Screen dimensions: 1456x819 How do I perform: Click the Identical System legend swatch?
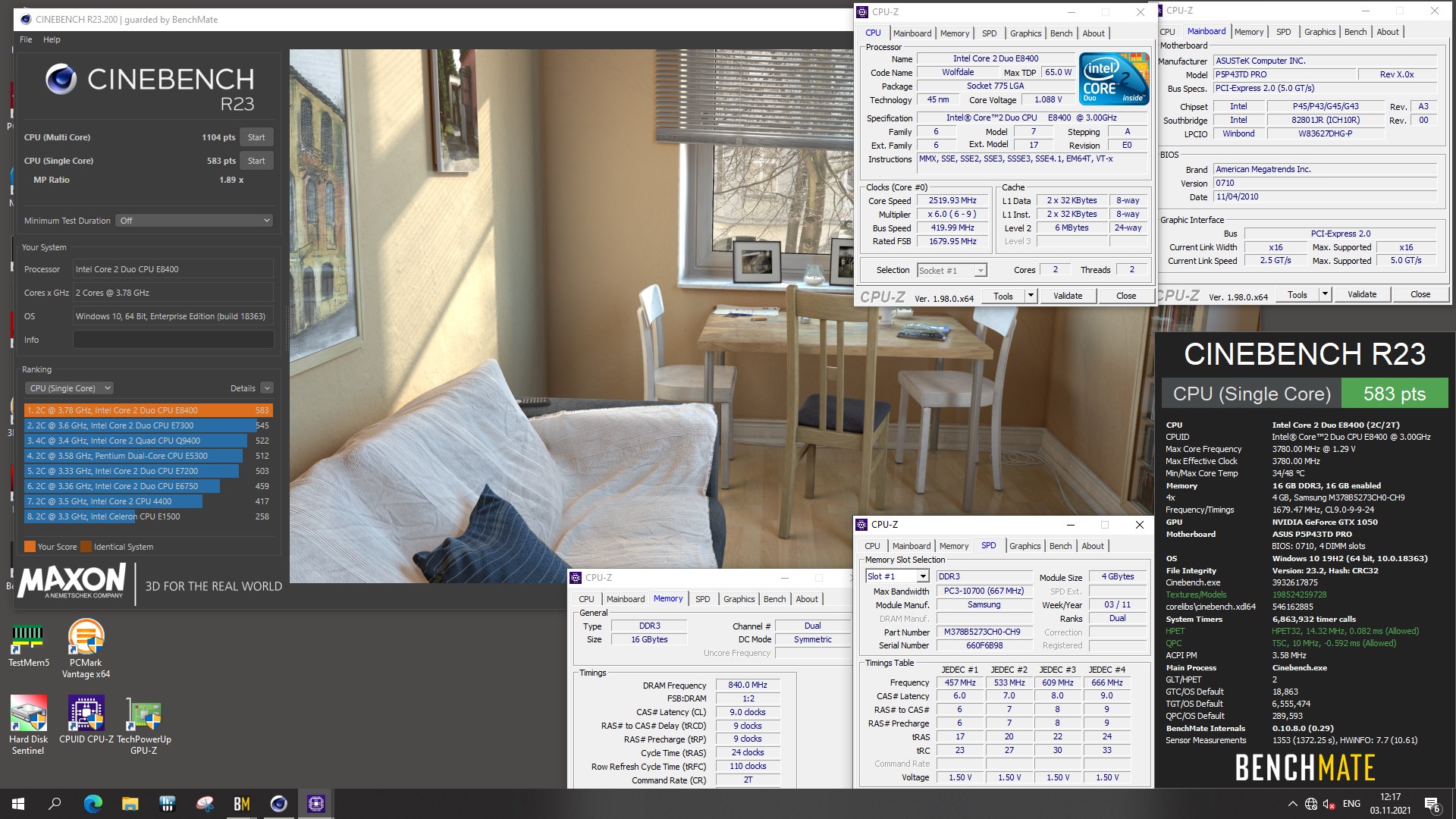86,547
